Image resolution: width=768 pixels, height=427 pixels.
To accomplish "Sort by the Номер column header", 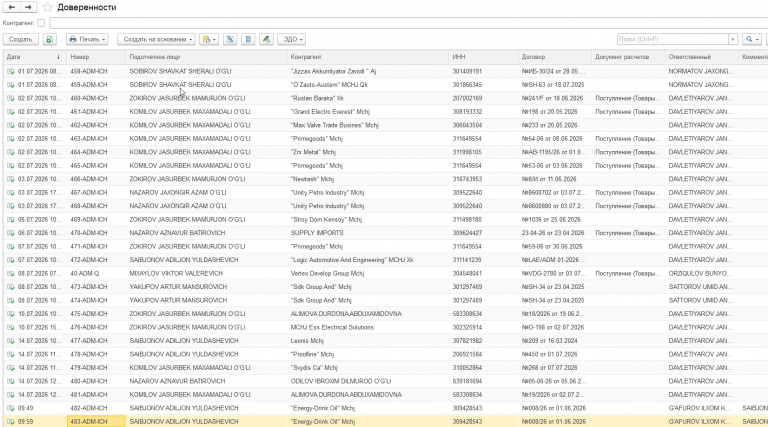I will click(96, 57).
